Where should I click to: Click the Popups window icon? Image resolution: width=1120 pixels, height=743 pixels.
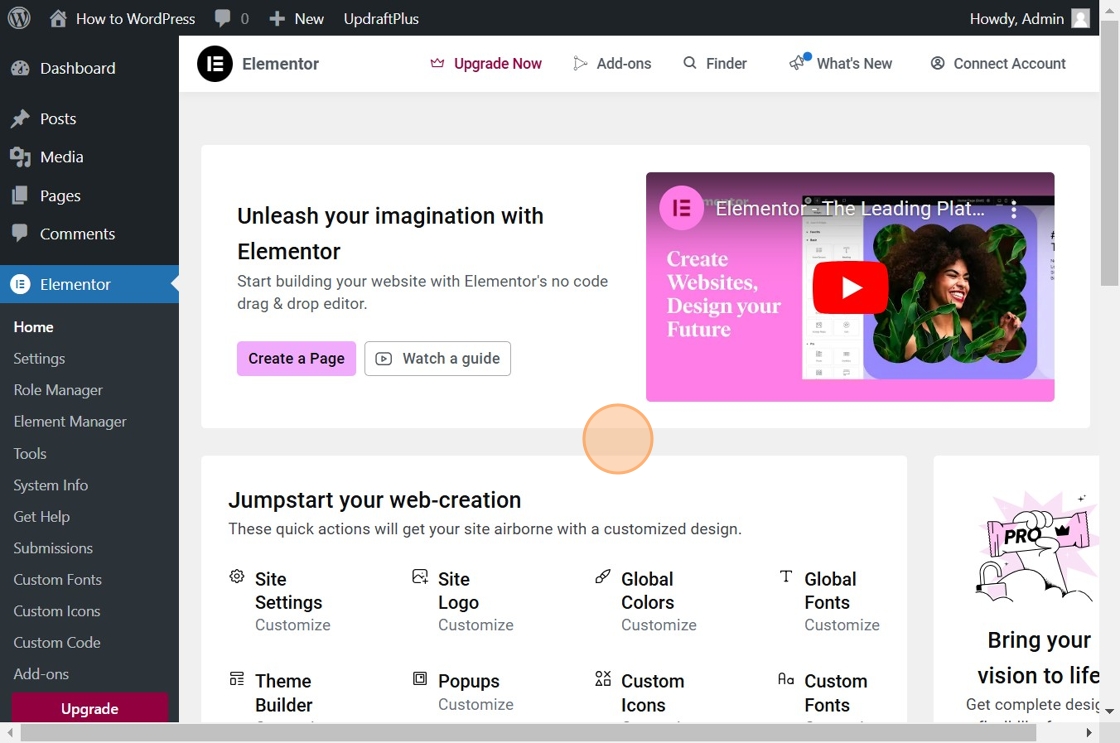click(420, 679)
